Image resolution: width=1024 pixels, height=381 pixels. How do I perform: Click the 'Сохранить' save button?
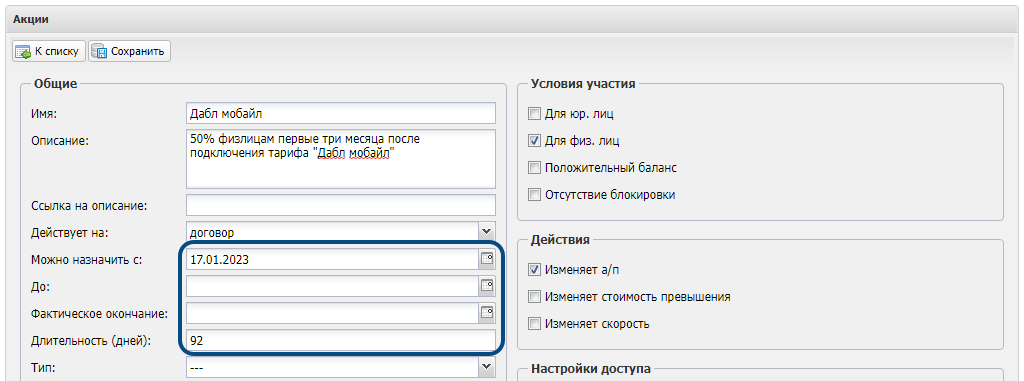pyautogui.click(x=129, y=51)
